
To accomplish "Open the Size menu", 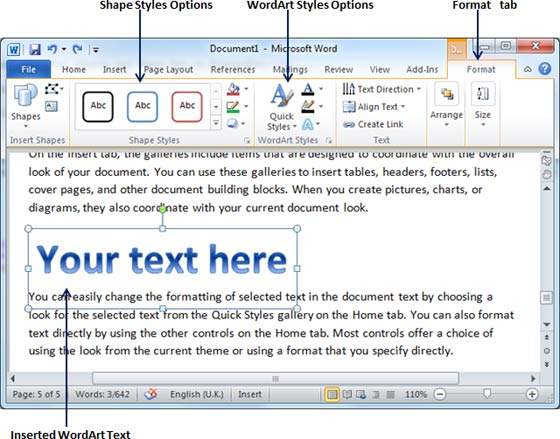I will click(x=482, y=105).
